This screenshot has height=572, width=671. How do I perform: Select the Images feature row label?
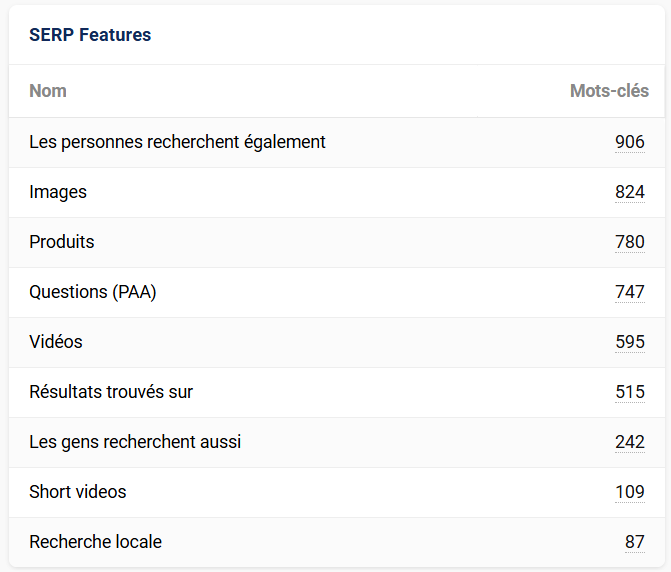tap(58, 192)
